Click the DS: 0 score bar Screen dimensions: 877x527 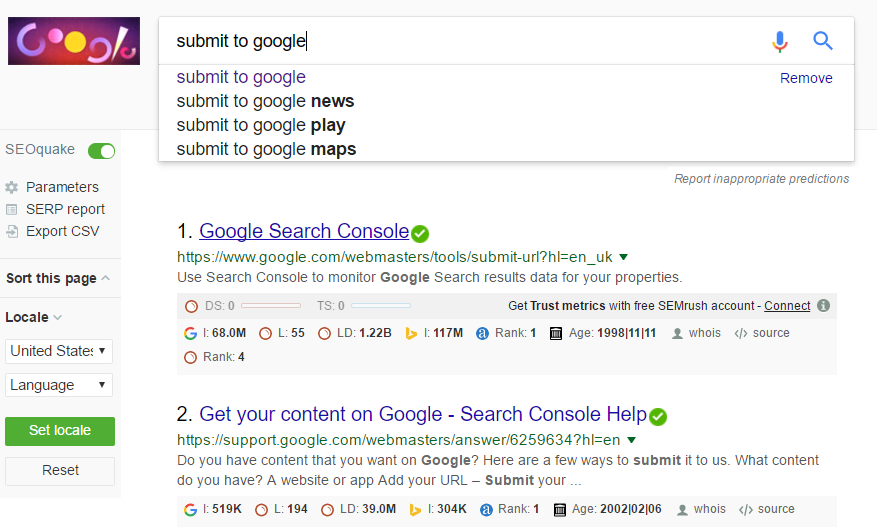pos(271,305)
